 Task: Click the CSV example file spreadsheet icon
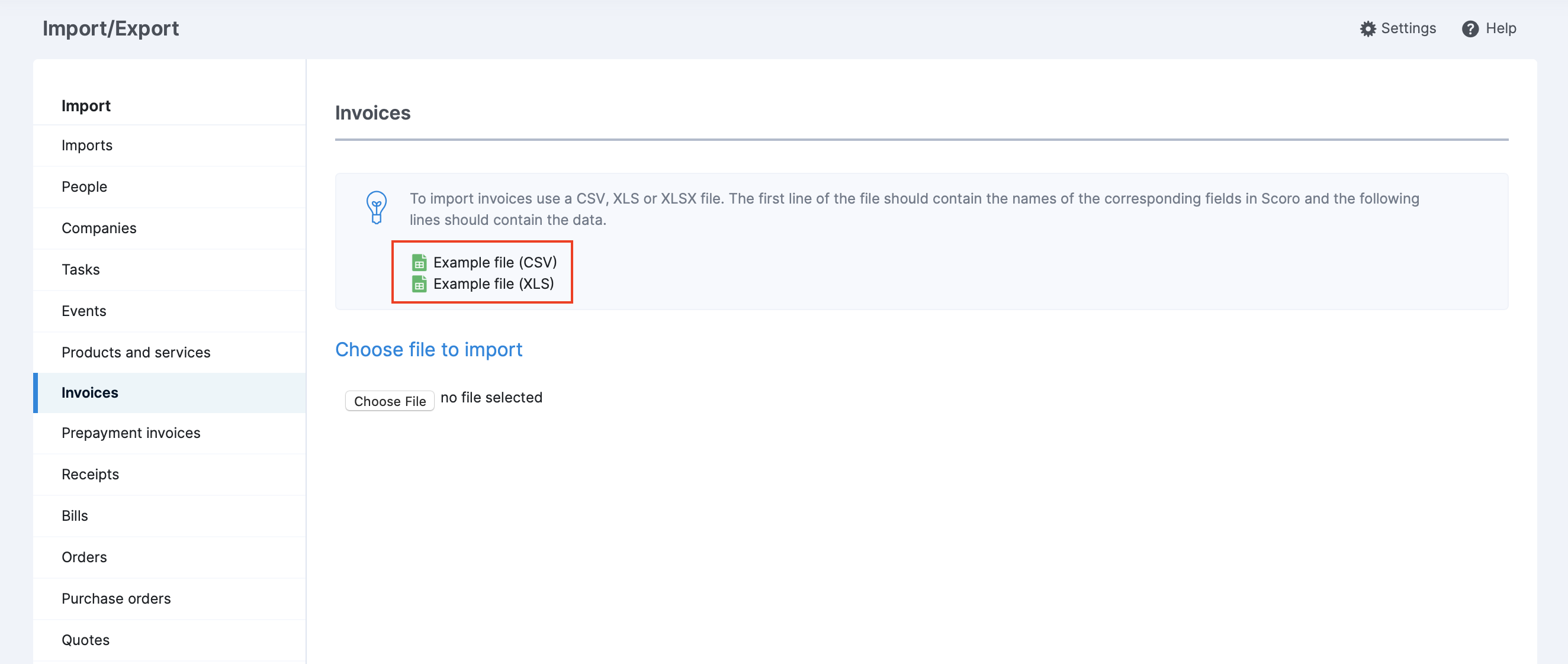coord(419,262)
